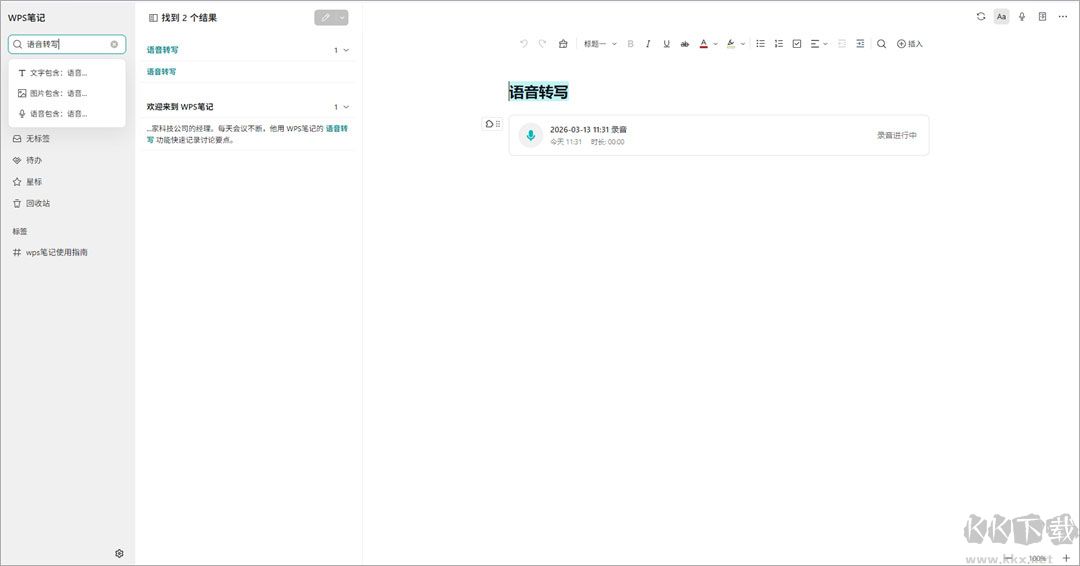Click the redo arrow in editor toolbar
Image resolution: width=1080 pixels, height=566 pixels.
[542, 43]
